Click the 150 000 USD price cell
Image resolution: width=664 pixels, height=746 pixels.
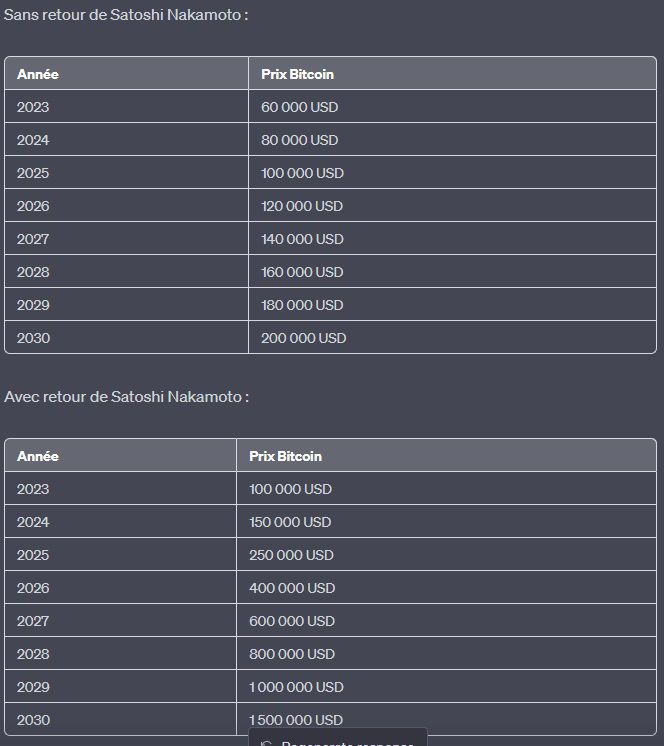click(x=290, y=522)
